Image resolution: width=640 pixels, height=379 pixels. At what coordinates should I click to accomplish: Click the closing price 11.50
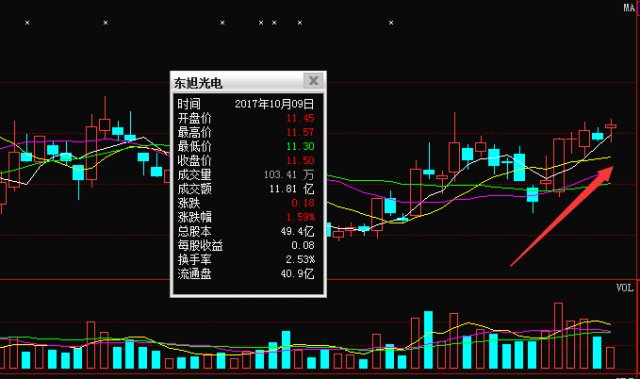300,160
